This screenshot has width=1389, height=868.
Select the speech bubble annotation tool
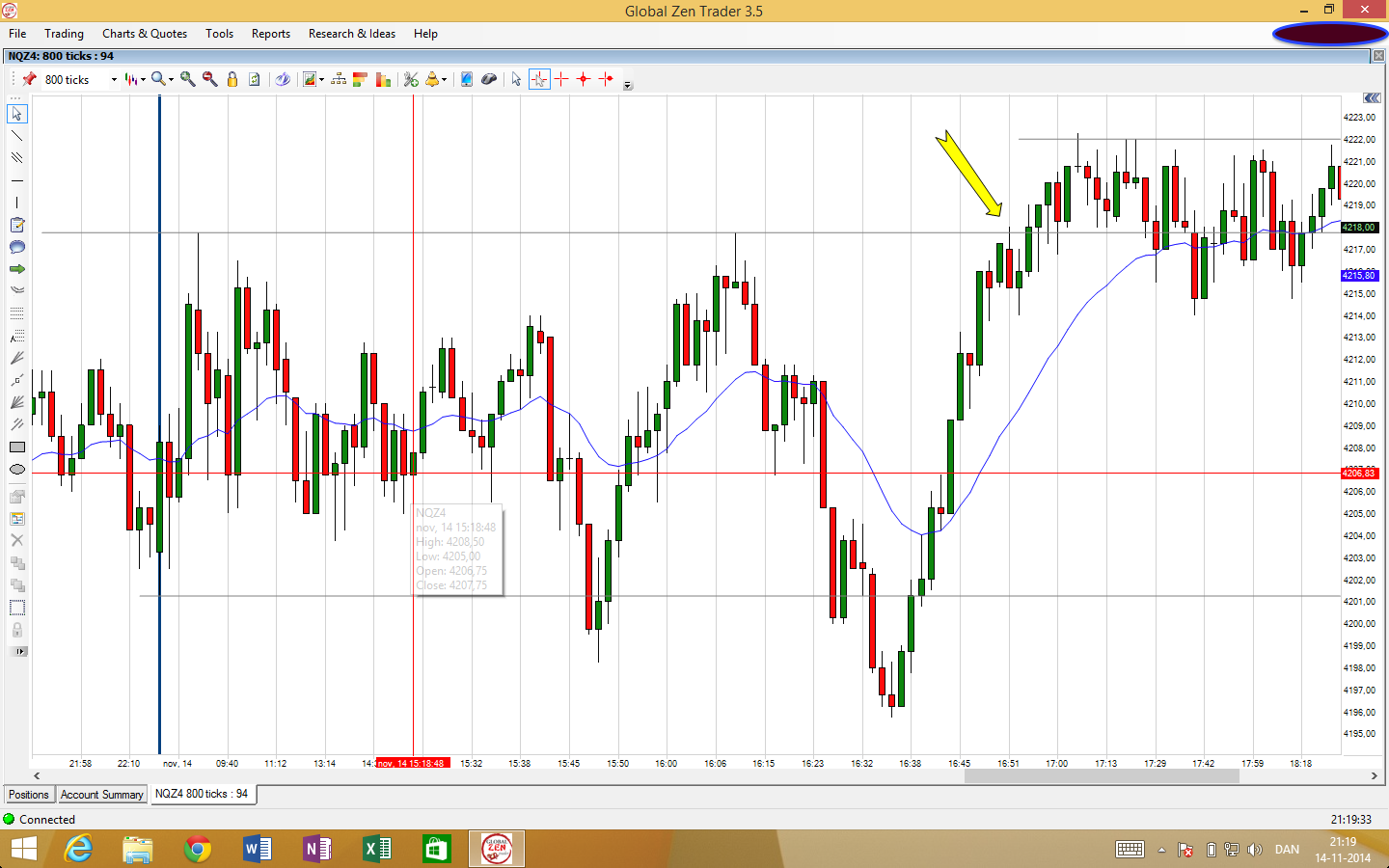(x=16, y=247)
